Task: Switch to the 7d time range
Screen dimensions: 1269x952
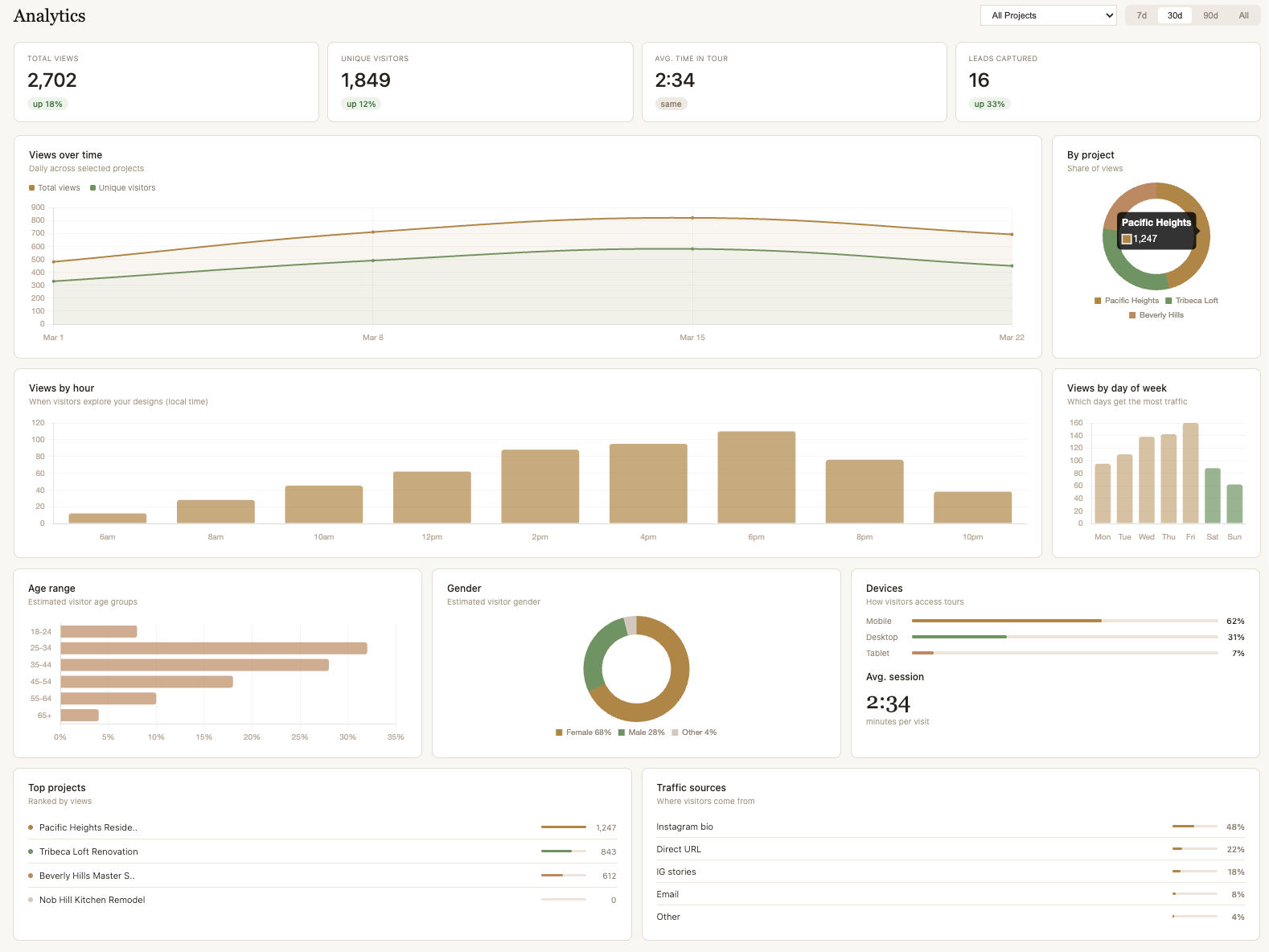Action: 1141,15
